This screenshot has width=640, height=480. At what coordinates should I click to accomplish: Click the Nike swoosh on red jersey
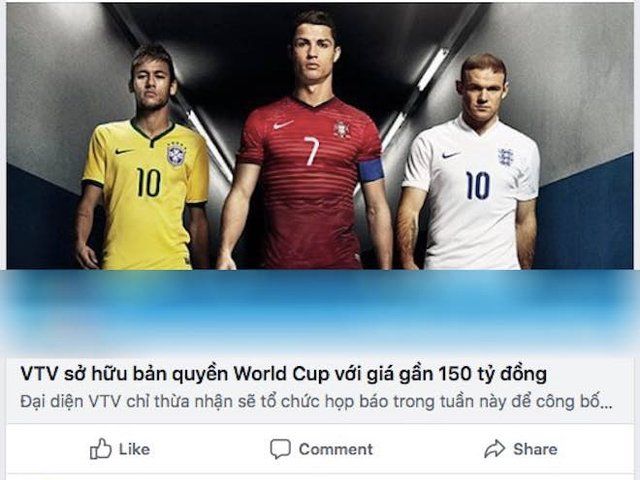[283, 124]
